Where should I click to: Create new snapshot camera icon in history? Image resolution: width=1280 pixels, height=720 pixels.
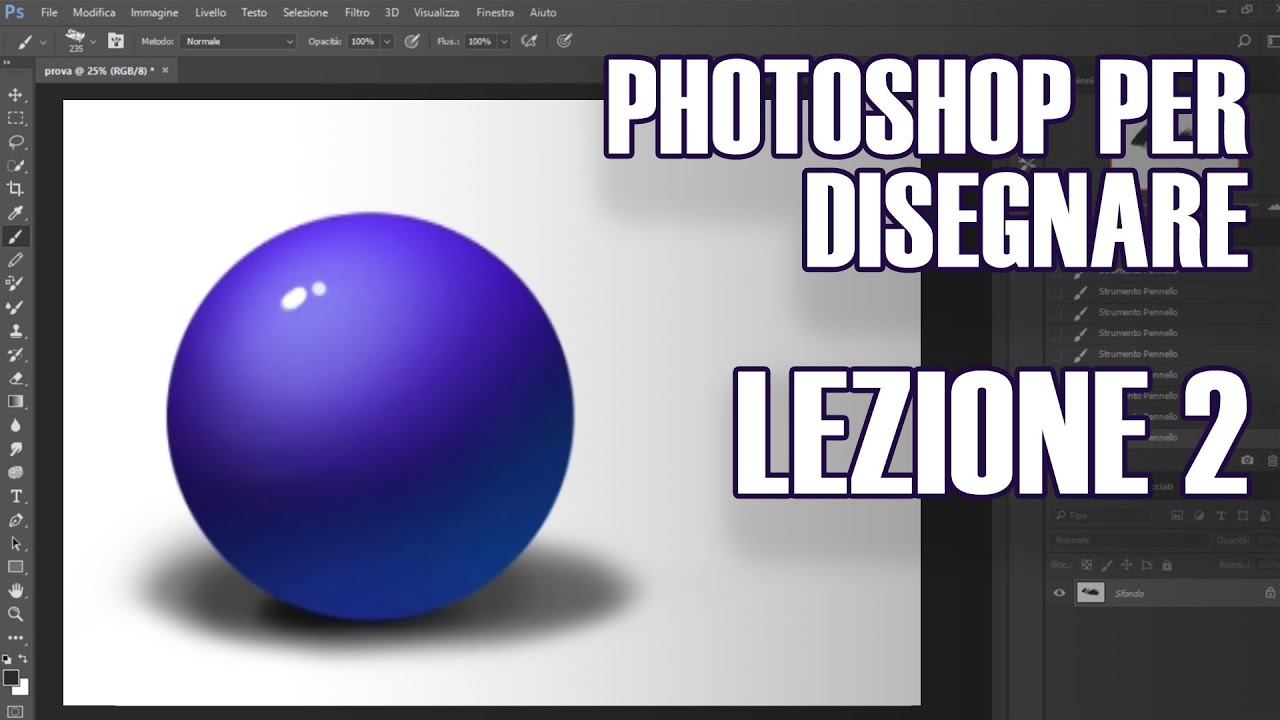click(x=1247, y=460)
